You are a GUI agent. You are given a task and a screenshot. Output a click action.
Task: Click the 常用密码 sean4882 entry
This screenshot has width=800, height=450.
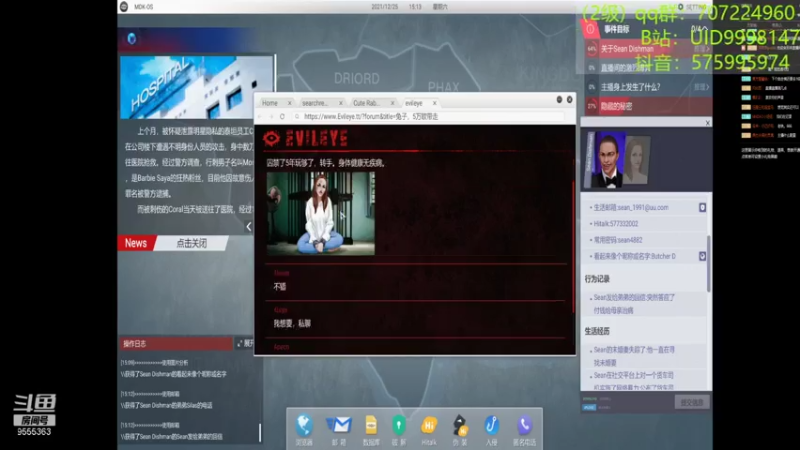pyautogui.click(x=617, y=240)
